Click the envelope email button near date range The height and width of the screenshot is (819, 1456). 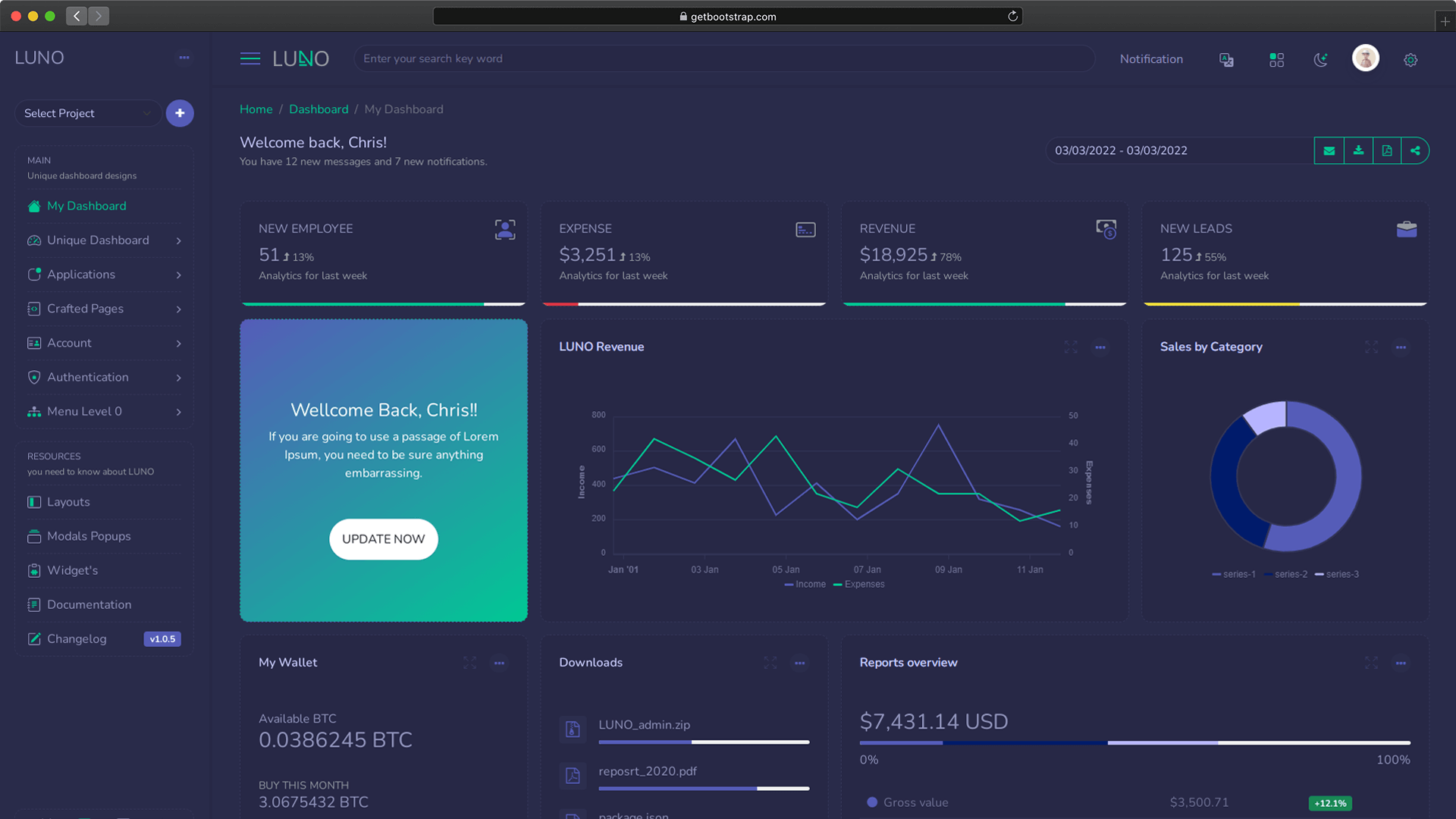1329,150
